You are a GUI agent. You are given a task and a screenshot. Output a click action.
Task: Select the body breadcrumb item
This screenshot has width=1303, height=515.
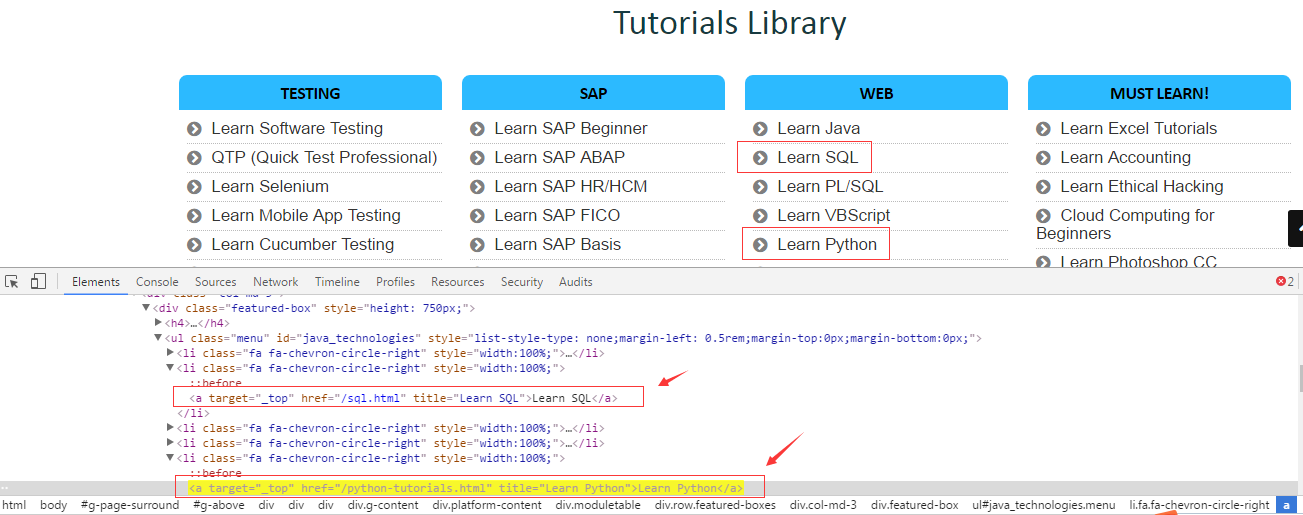coord(54,505)
